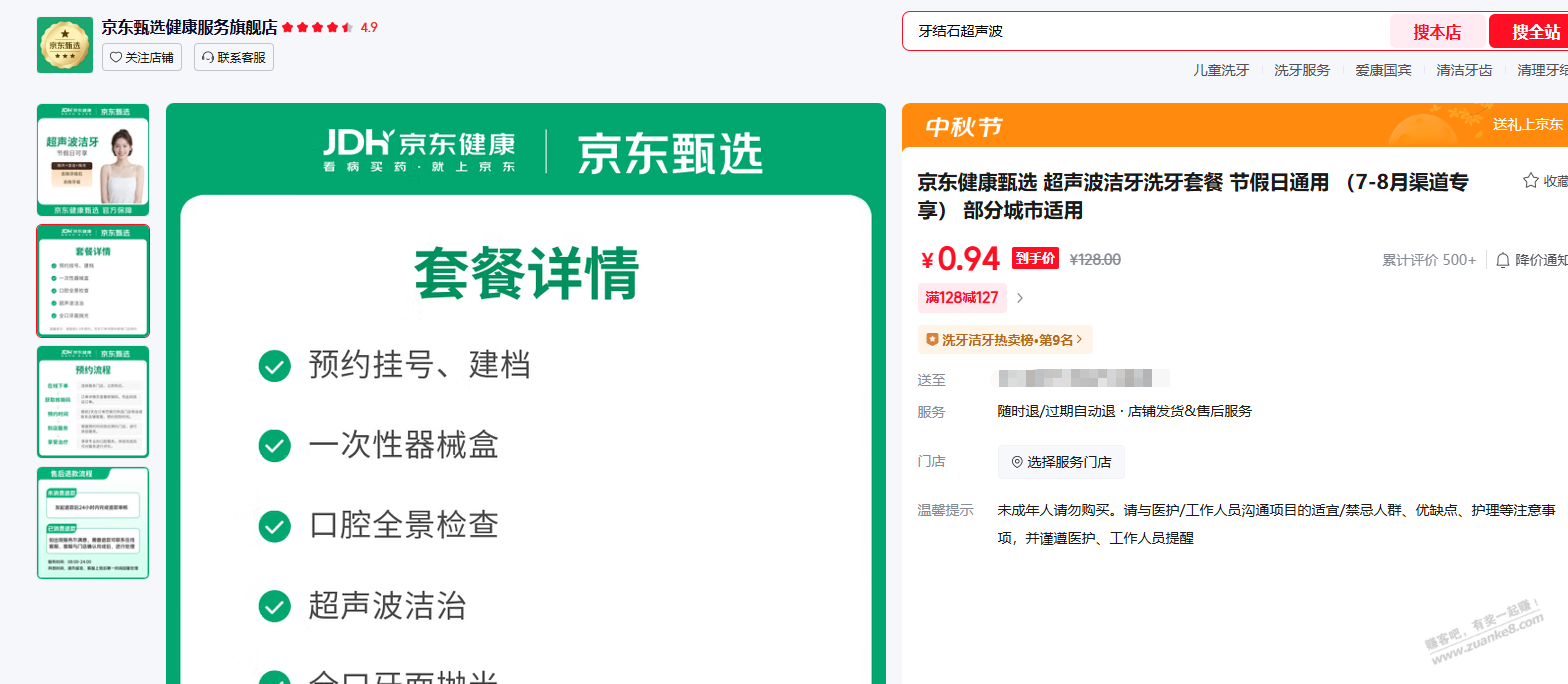Image resolution: width=1568 pixels, height=684 pixels.
Task: Select the 超声波洁牙 product thumbnail
Action: [93, 160]
